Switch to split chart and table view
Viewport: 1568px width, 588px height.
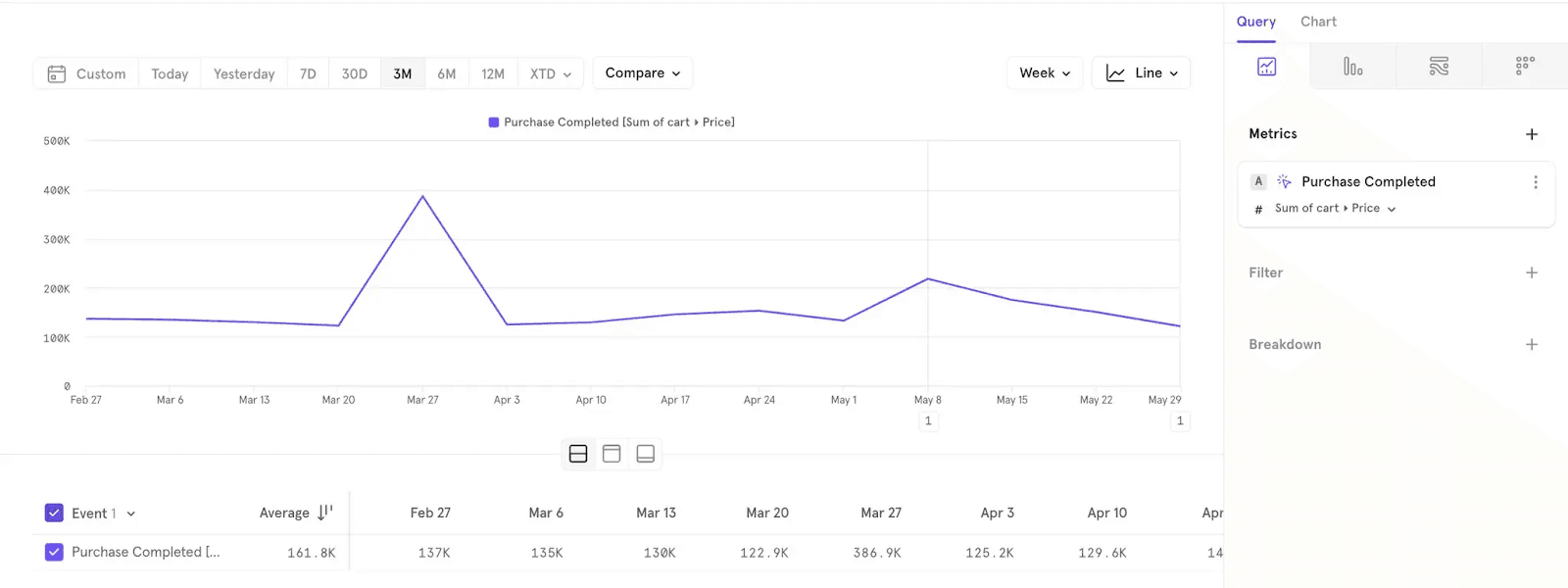(x=578, y=454)
